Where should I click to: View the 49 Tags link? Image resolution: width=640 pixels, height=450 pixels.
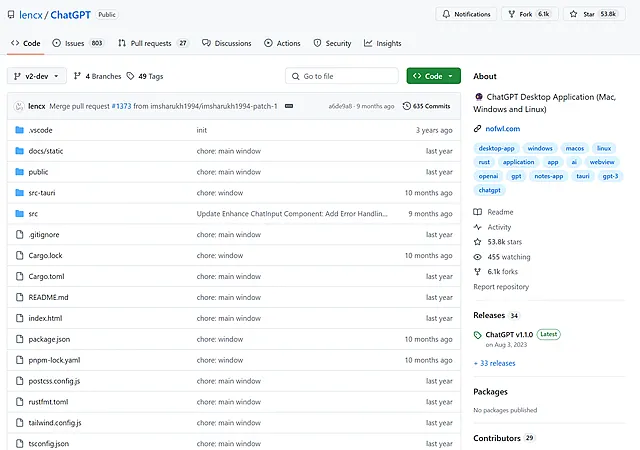(x=145, y=76)
